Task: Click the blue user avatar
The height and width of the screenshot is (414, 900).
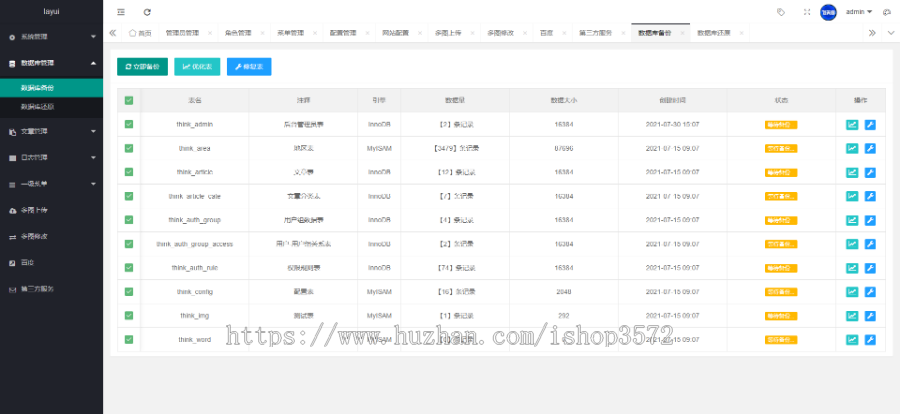Action: pos(828,12)
